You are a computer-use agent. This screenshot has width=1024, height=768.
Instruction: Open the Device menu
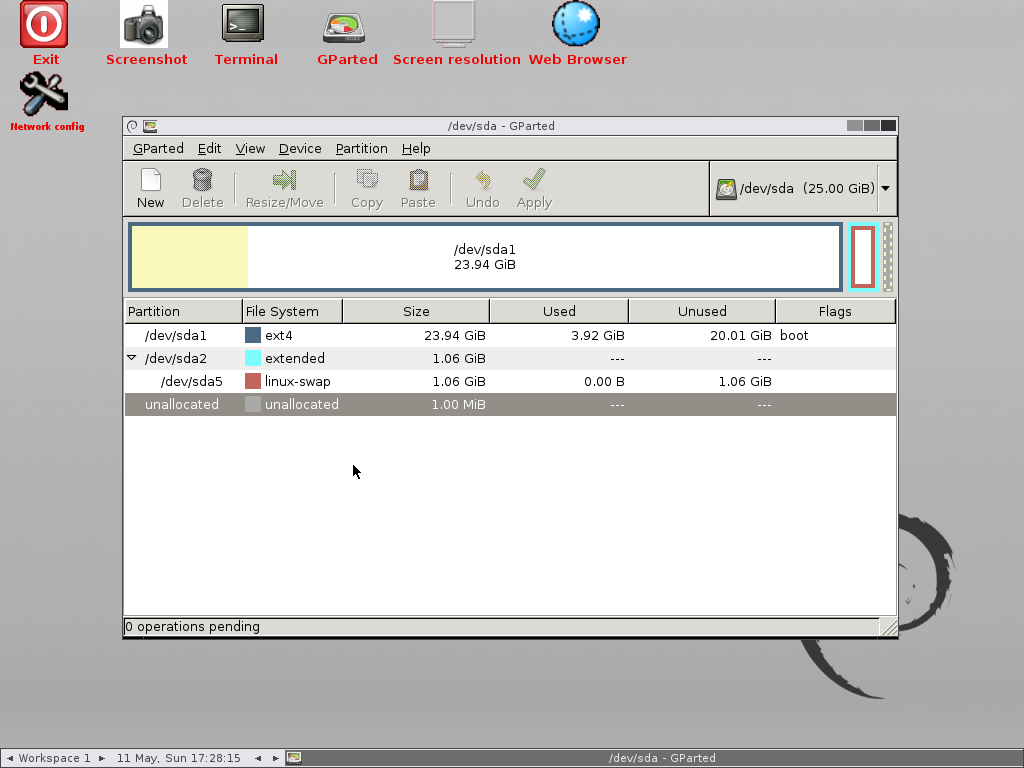tap(300, 149)
